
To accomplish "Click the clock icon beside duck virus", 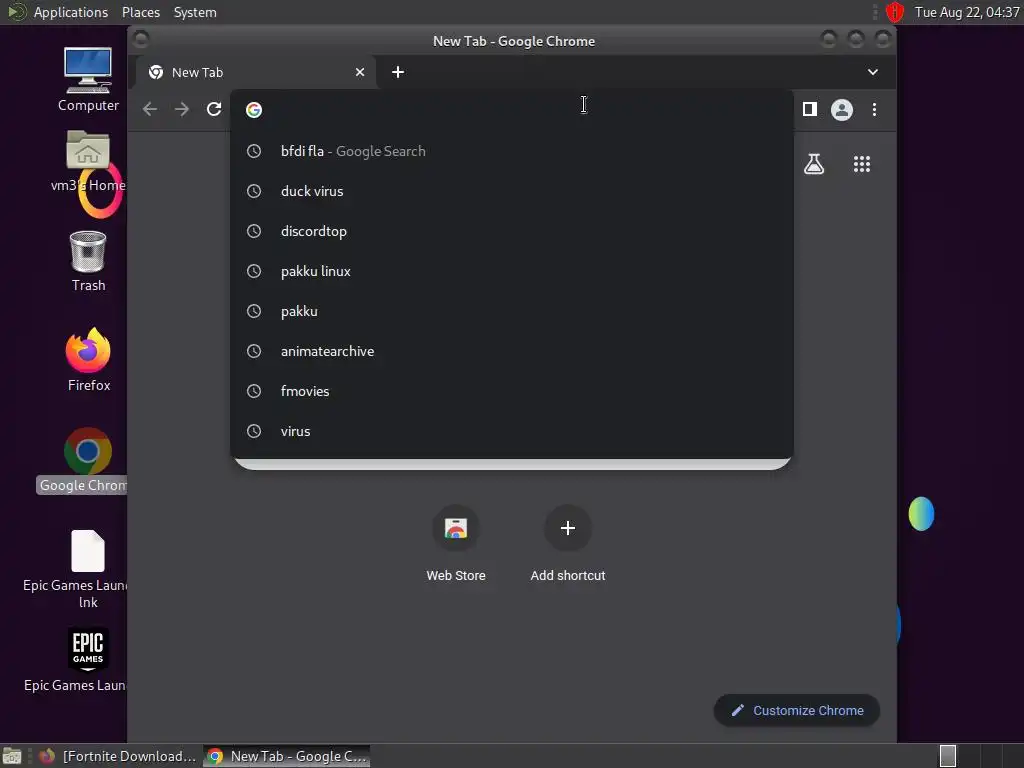I will click(254, 191).
